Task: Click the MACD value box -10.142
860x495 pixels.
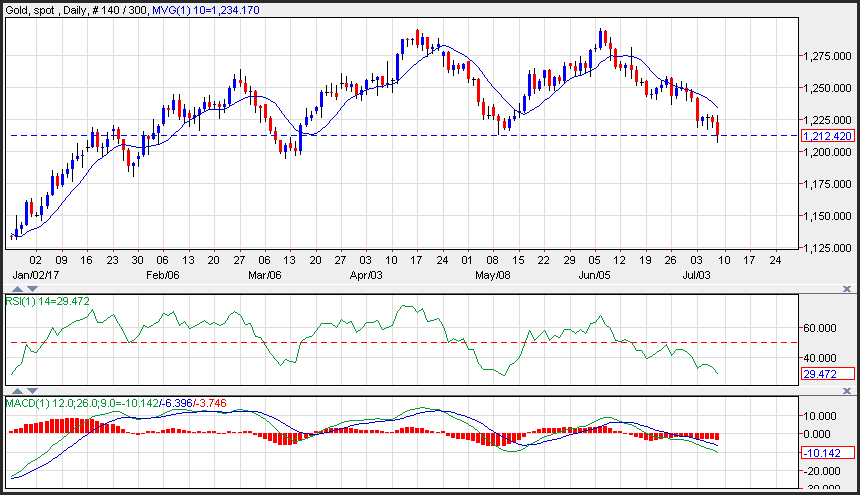Action: [827, 452]
